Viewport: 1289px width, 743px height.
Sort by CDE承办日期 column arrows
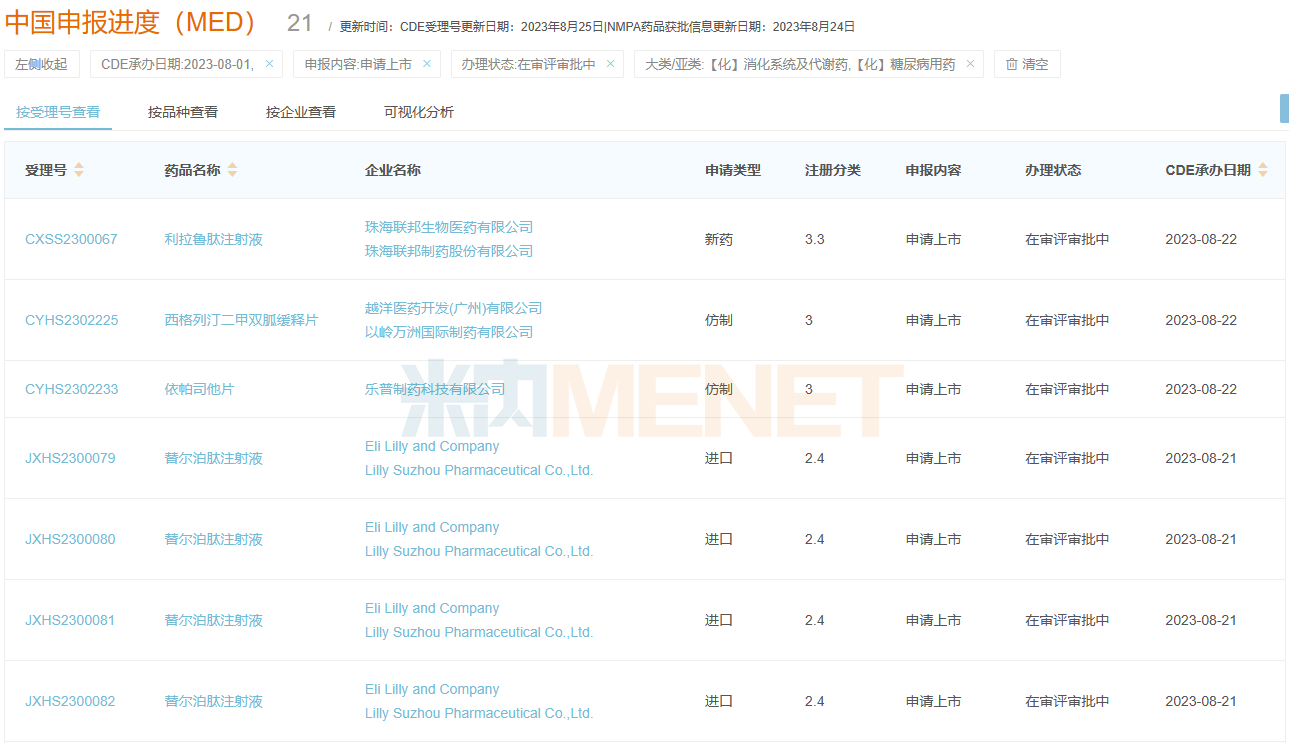pyautogui.click(x=1262, y=170)
